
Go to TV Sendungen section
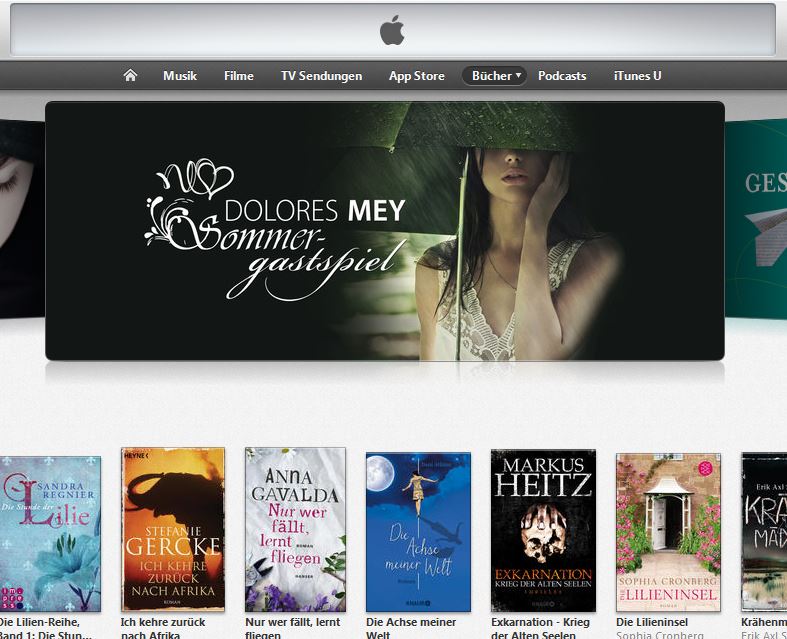pos(321,76)
